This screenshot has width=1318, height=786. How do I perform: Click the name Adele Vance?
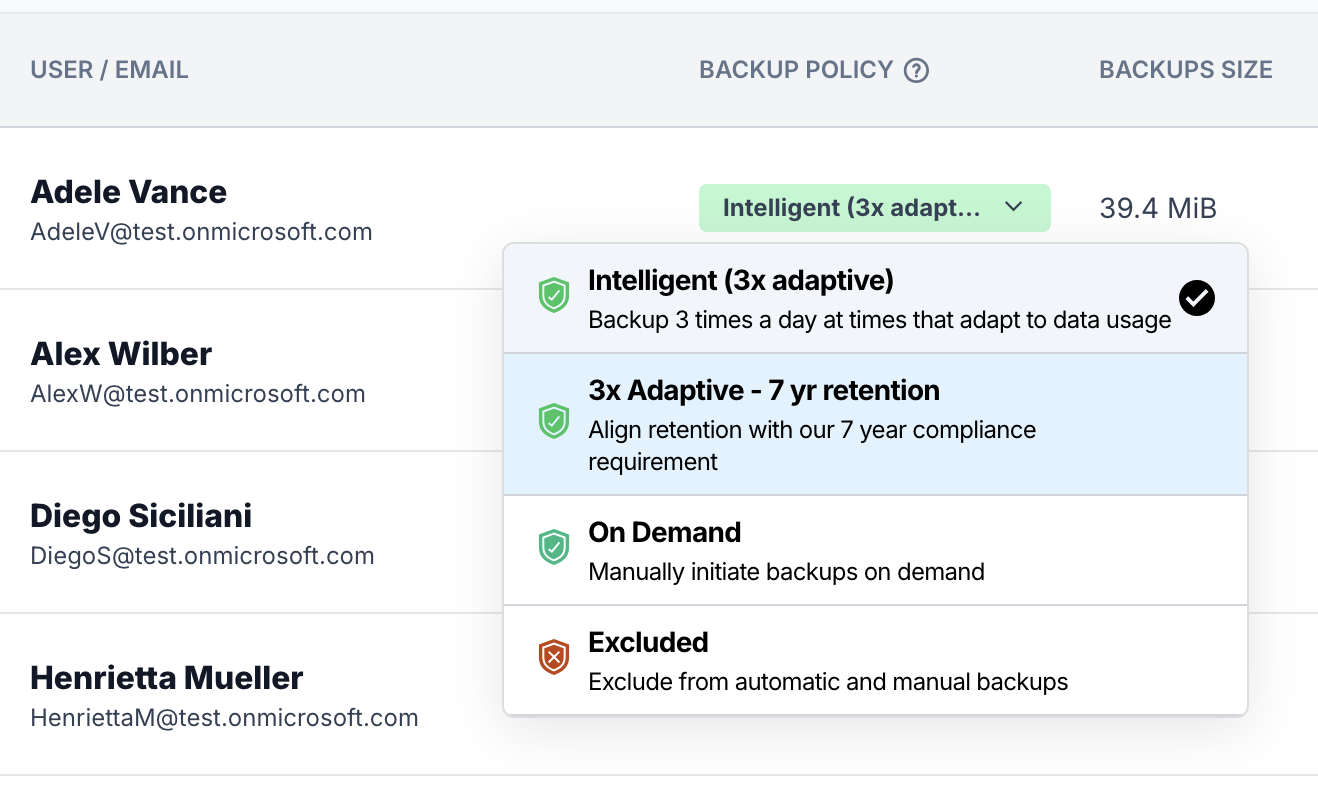click(x=129, y=191)
